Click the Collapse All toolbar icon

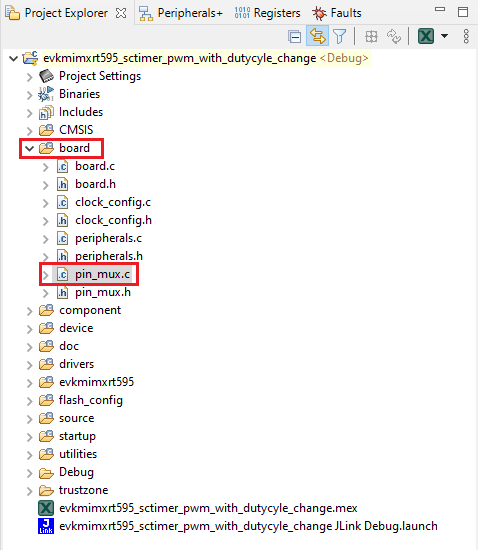tap(295, 36)
